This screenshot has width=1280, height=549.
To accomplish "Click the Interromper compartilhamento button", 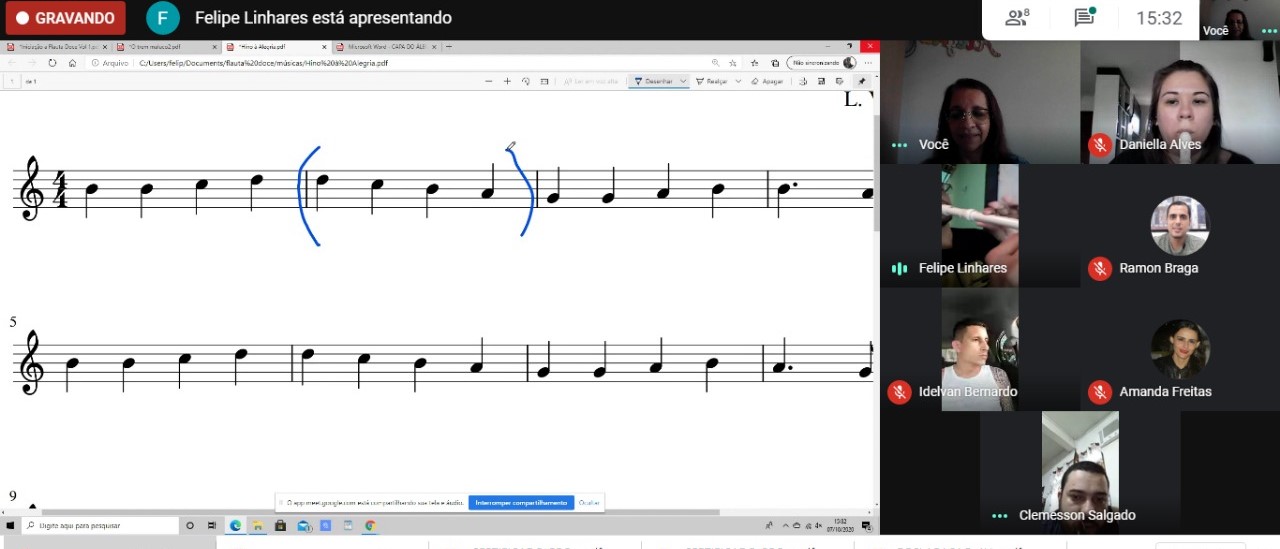I will click(x=521, y=503).
